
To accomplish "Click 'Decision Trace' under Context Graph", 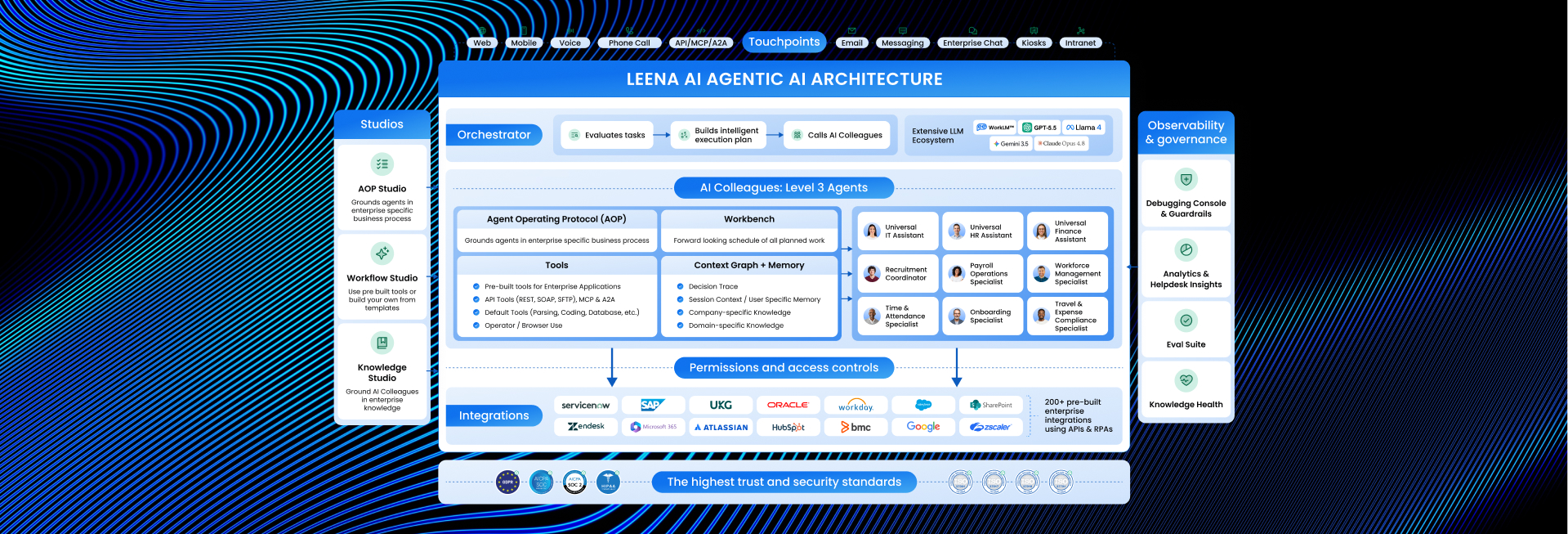I will click(713, 287).
